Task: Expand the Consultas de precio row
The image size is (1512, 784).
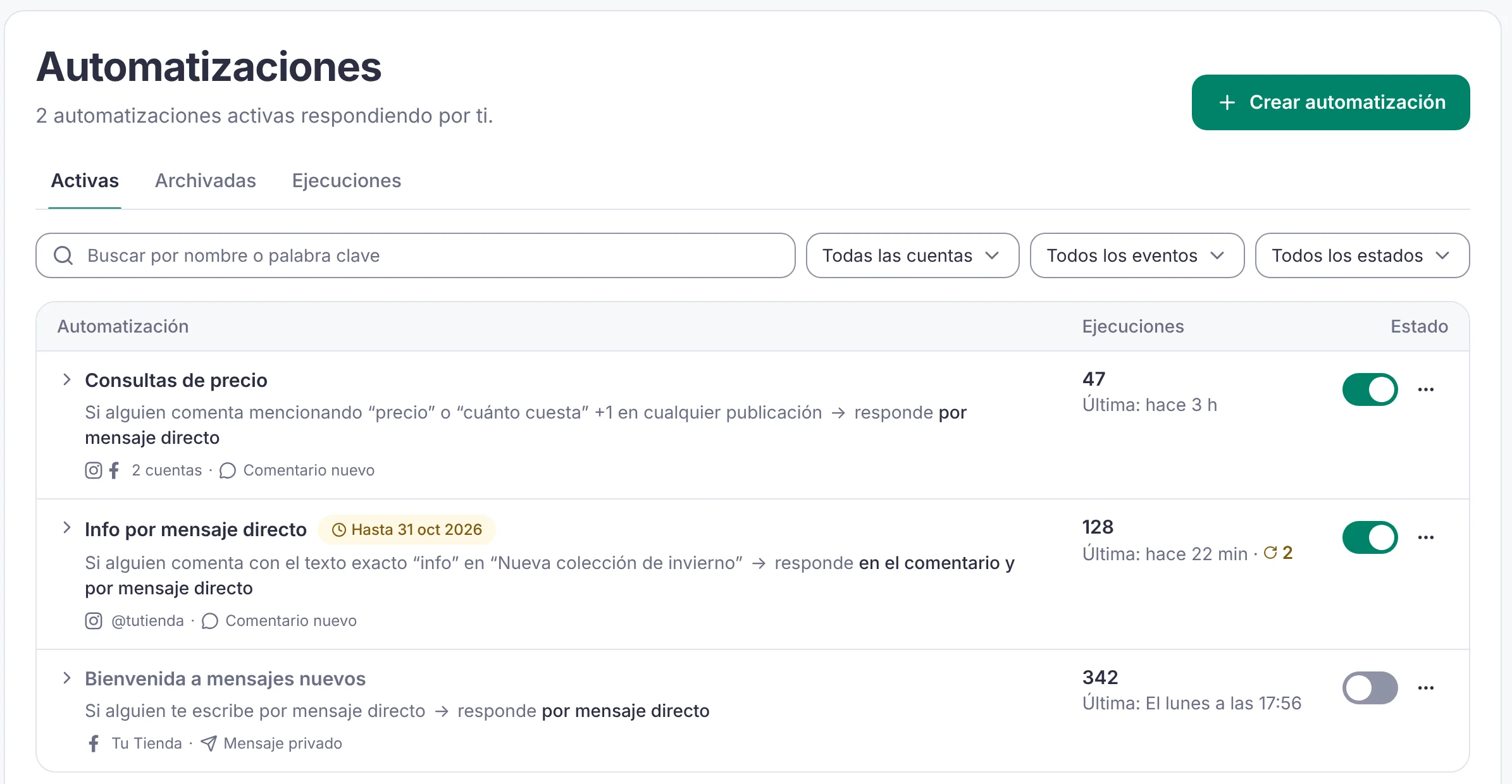Action: coord(67,379)
